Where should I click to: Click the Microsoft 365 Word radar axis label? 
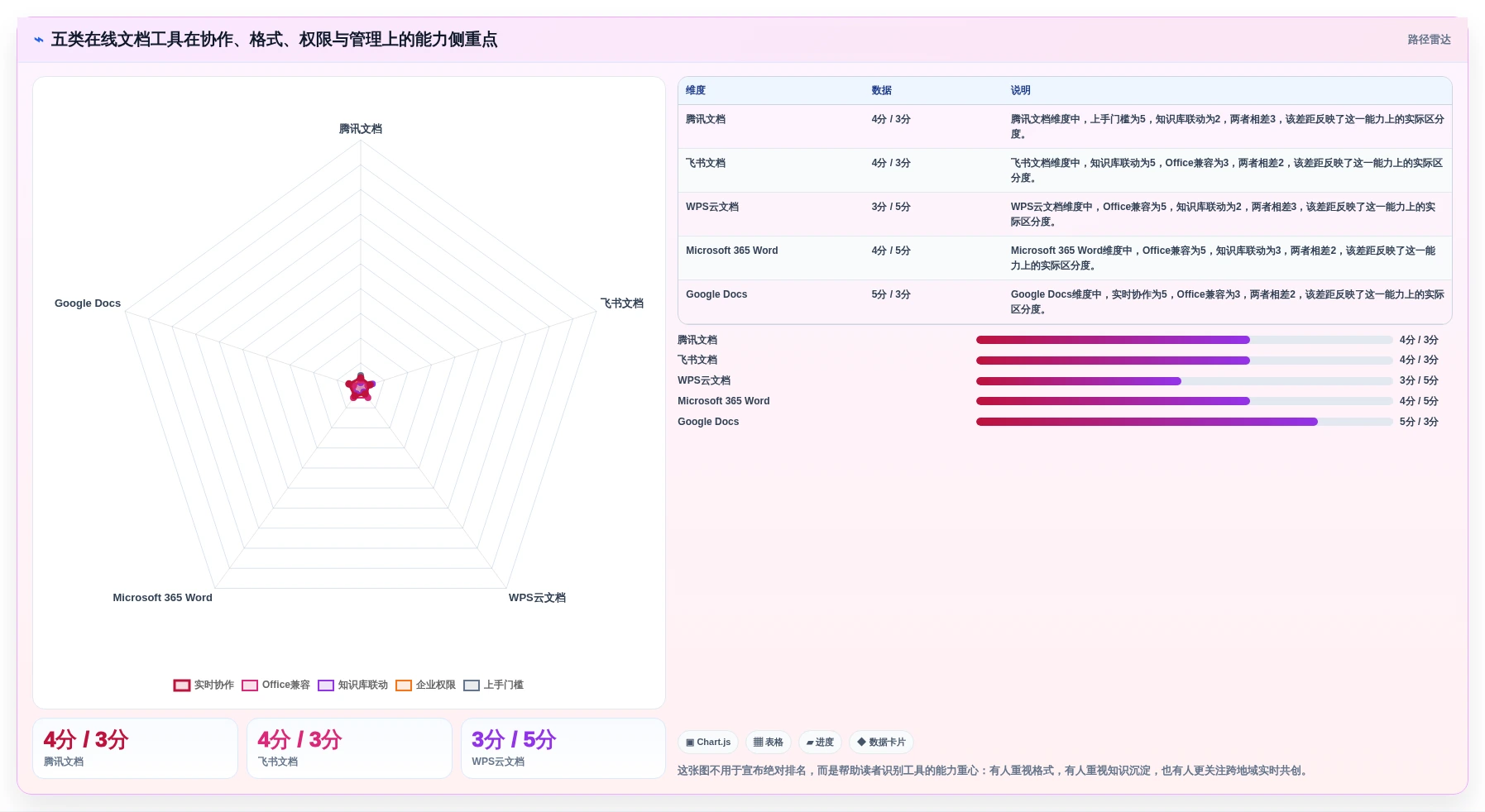point(163,598)
